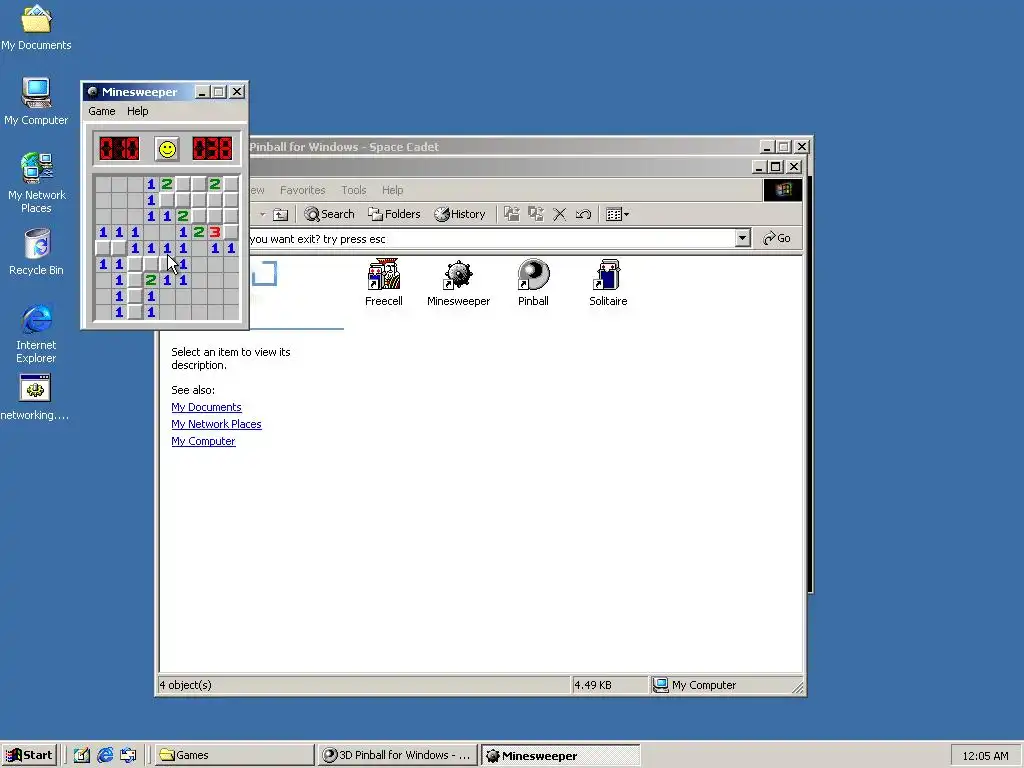Click the smiley face reset button
Viewport: 1024px width, 768px height.
167,149
